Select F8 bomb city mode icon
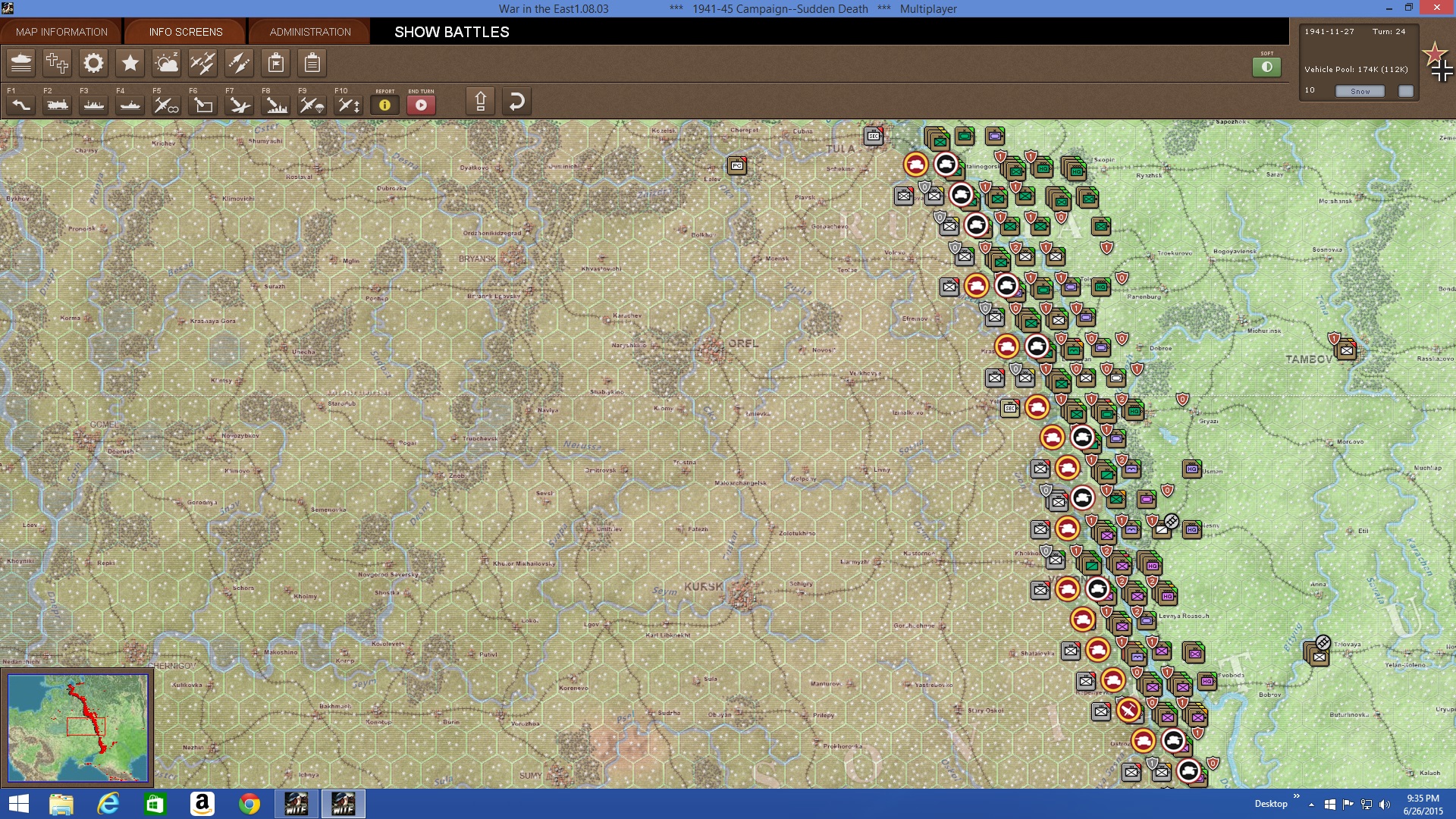Image resolution: width=1456 pixels, height=819 pixels. click(x=276, y=105)
